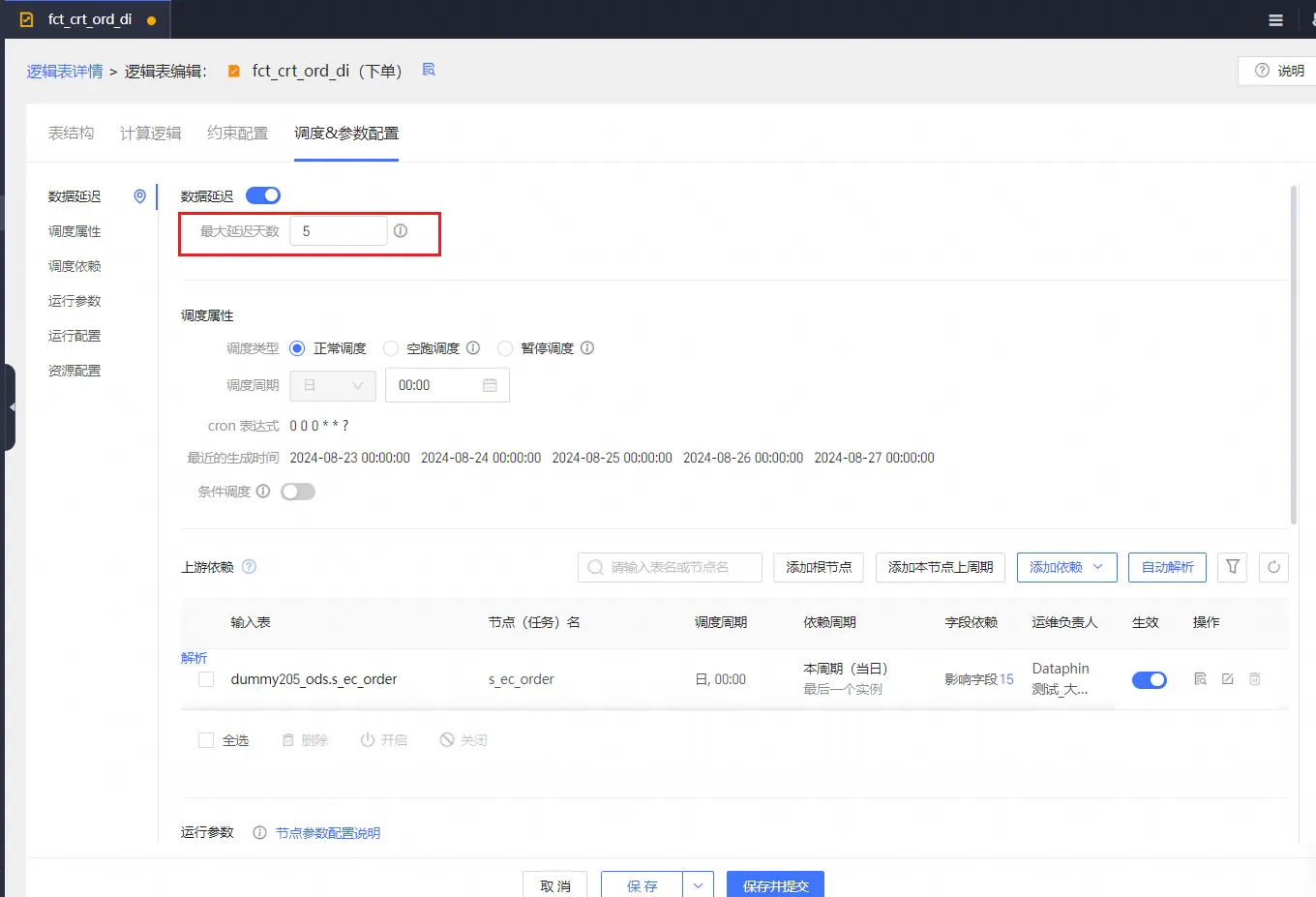Expand the 保存 split-button arrow
This screenshot has height=897, width=1316.
tap(698, 885)
